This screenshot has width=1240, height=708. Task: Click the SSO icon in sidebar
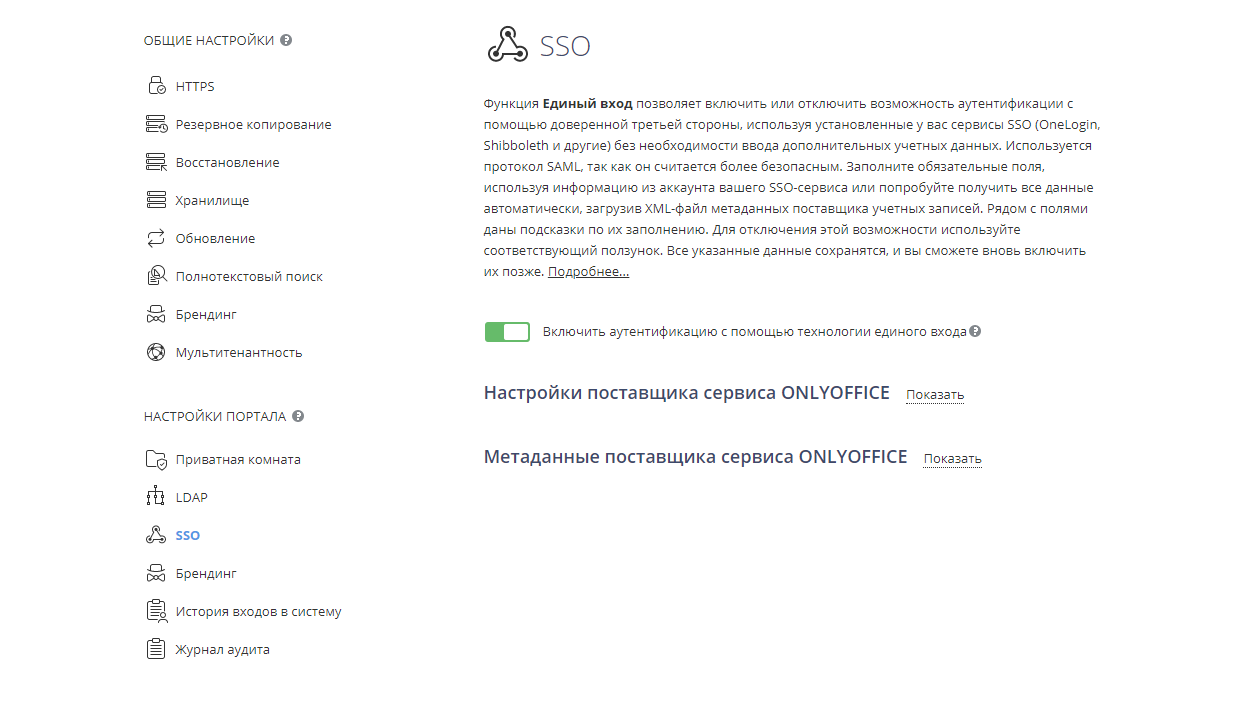(x=156, y=535)
